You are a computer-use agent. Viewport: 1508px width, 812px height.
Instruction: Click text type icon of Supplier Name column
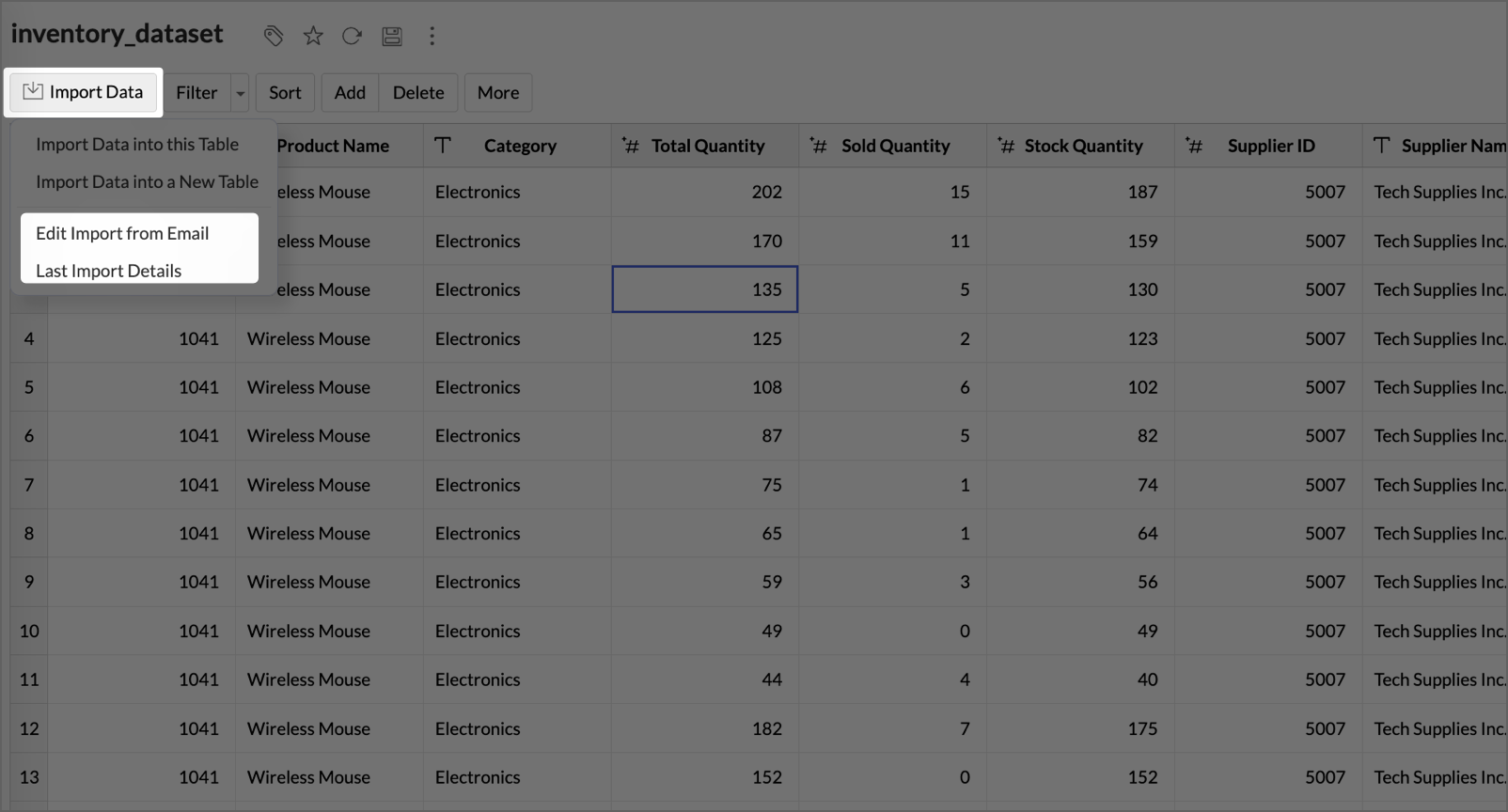(x=1381, y=145)
